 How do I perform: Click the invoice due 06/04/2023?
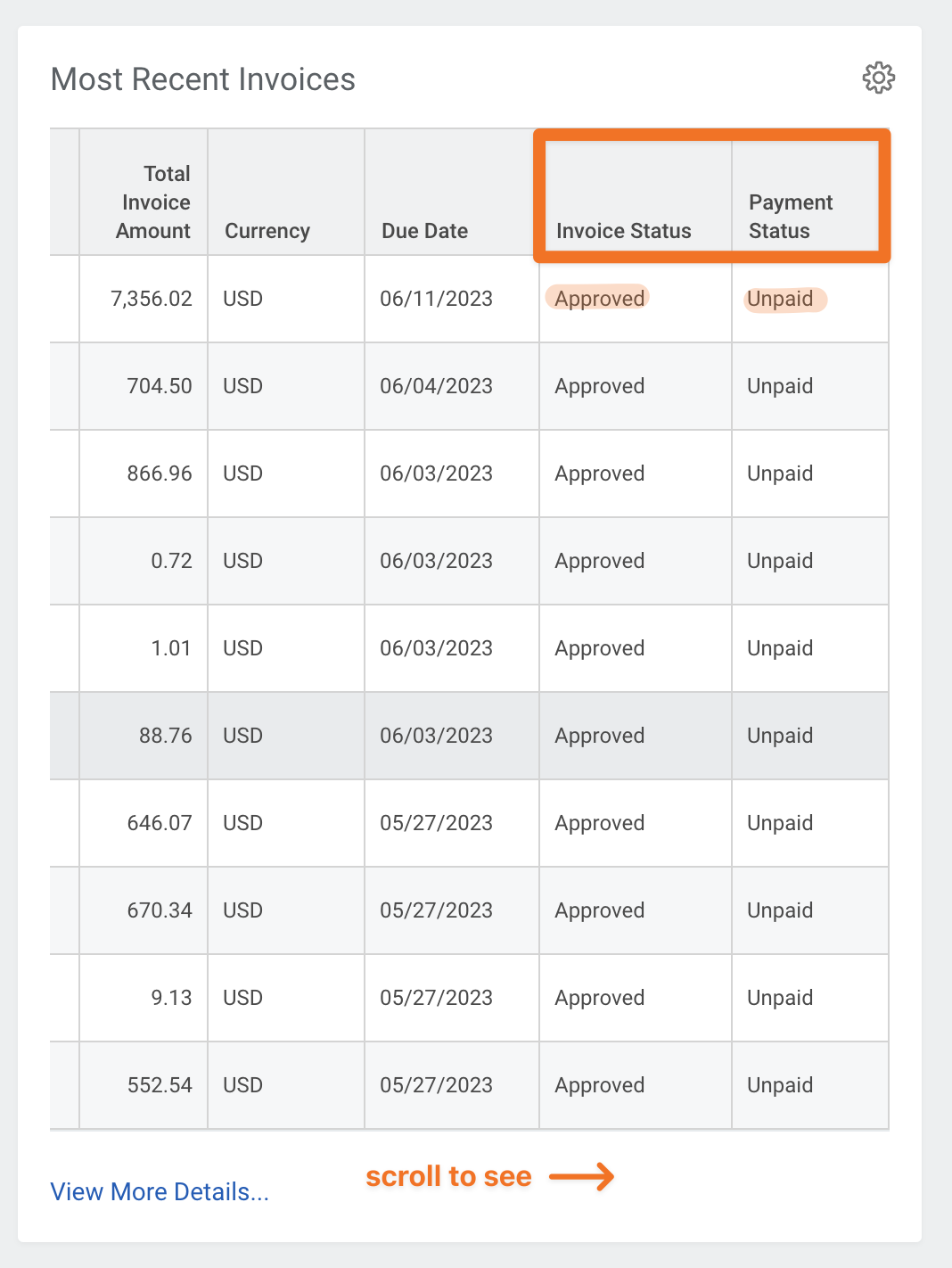pos(436,386)
